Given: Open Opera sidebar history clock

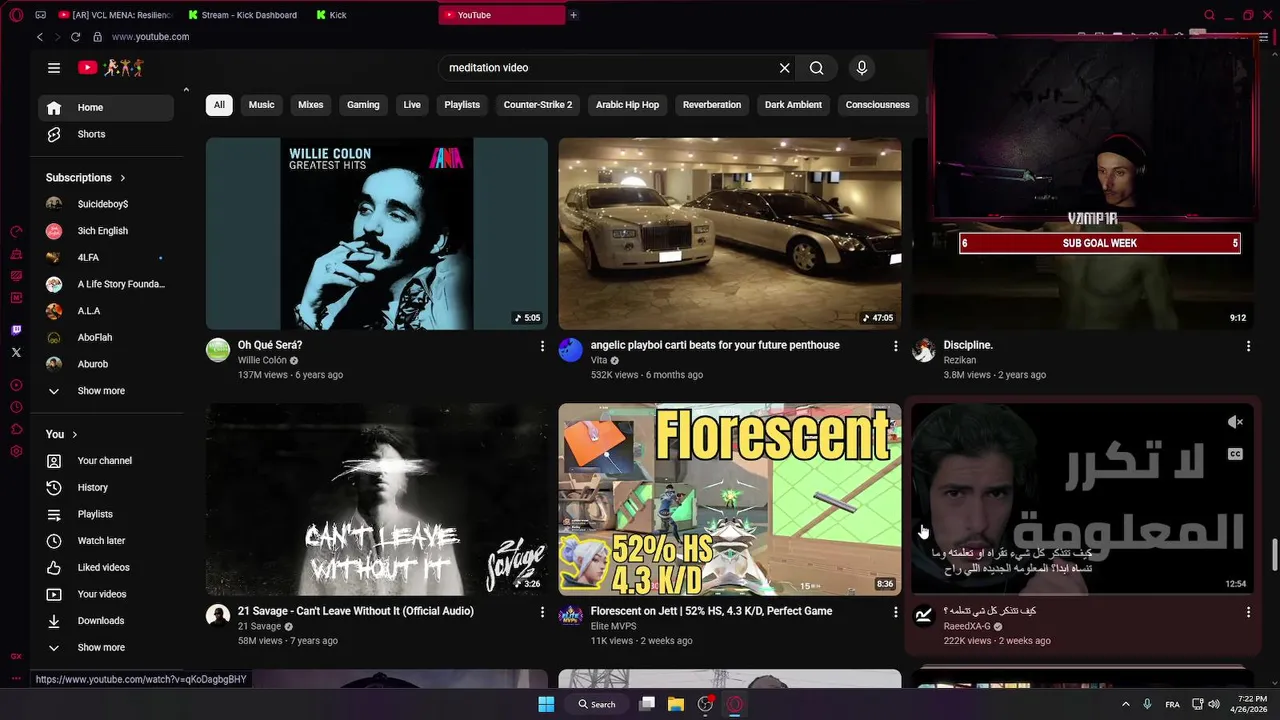Looking at the screenshot, I should 16,407.
